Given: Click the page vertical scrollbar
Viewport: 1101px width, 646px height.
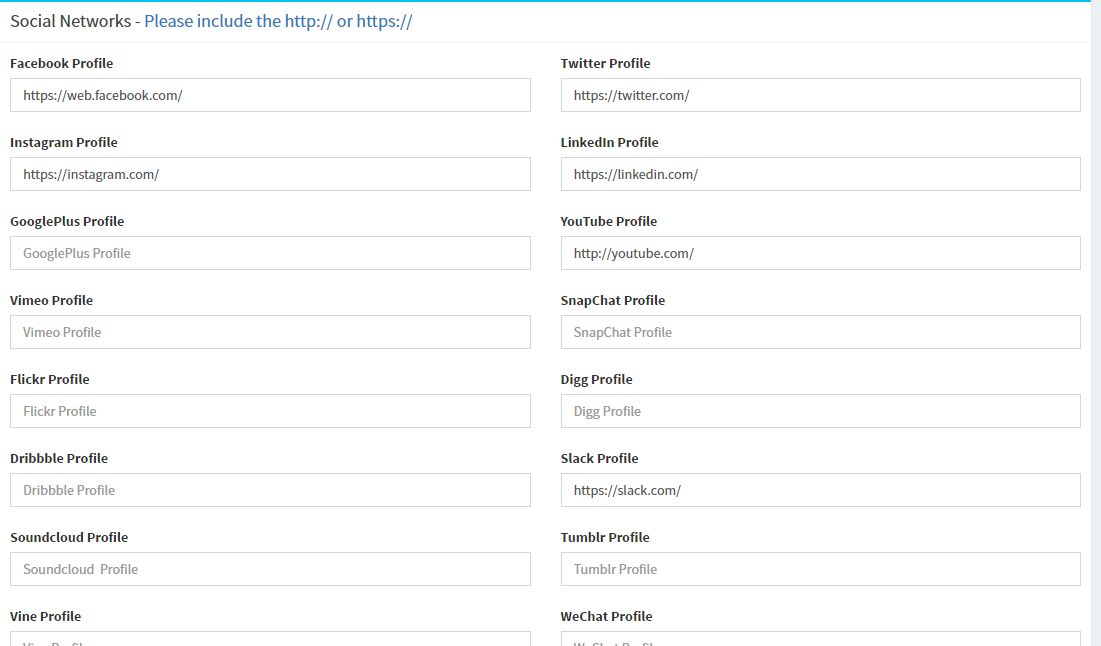Looking at the screenshot, I should tap(1095, 323).
